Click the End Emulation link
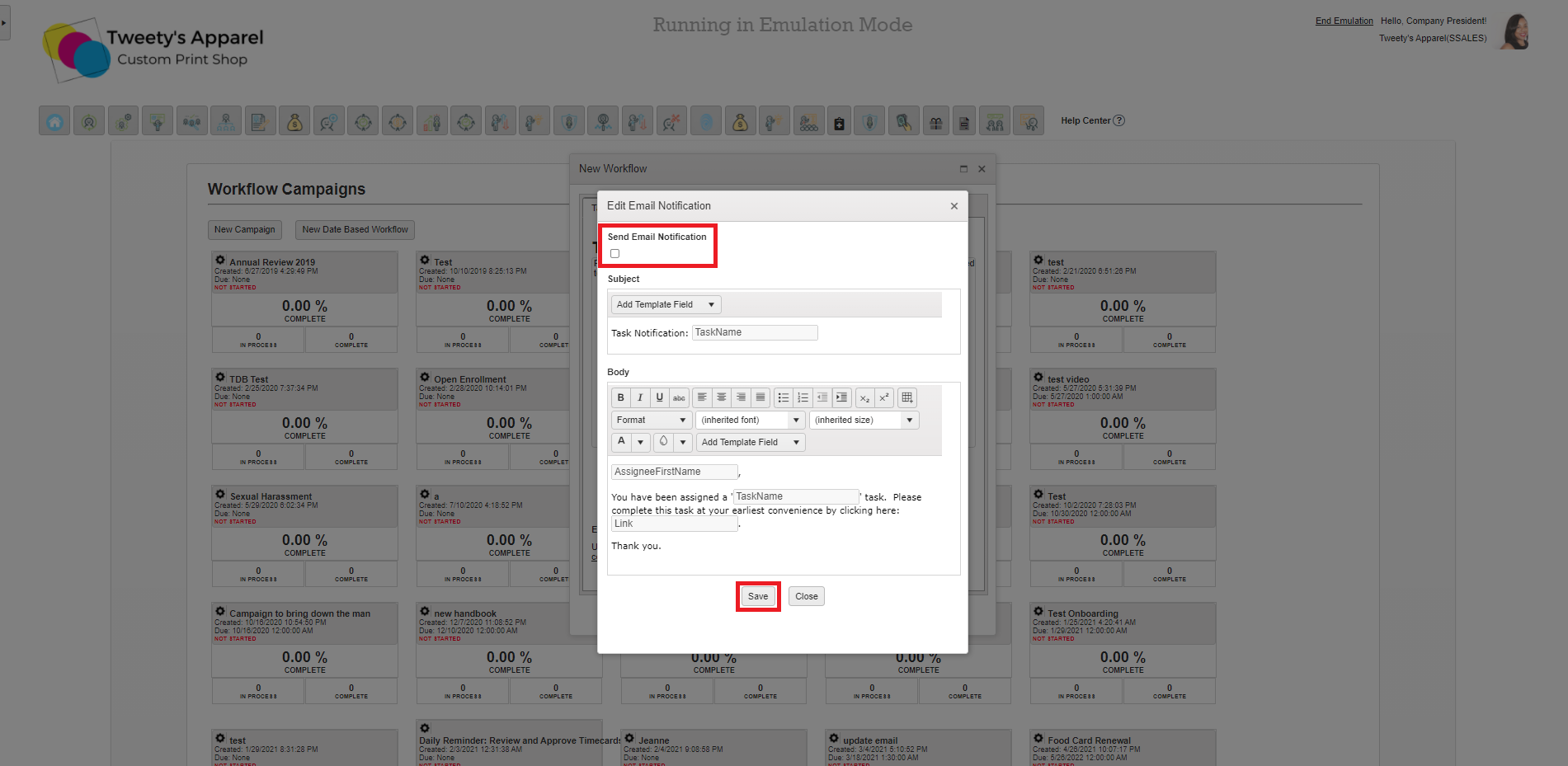Viewport: 1568px width, 766px height. pos(1344,21)
